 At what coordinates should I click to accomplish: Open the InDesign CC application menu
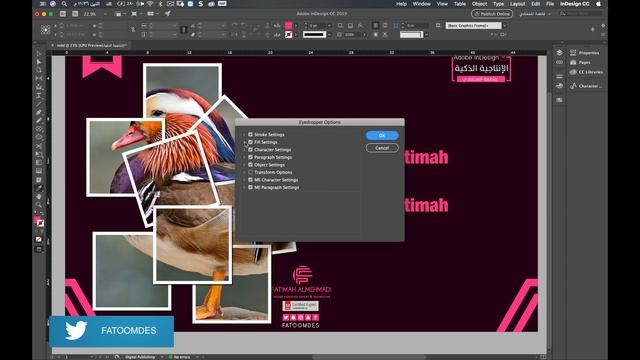[574, 4]
